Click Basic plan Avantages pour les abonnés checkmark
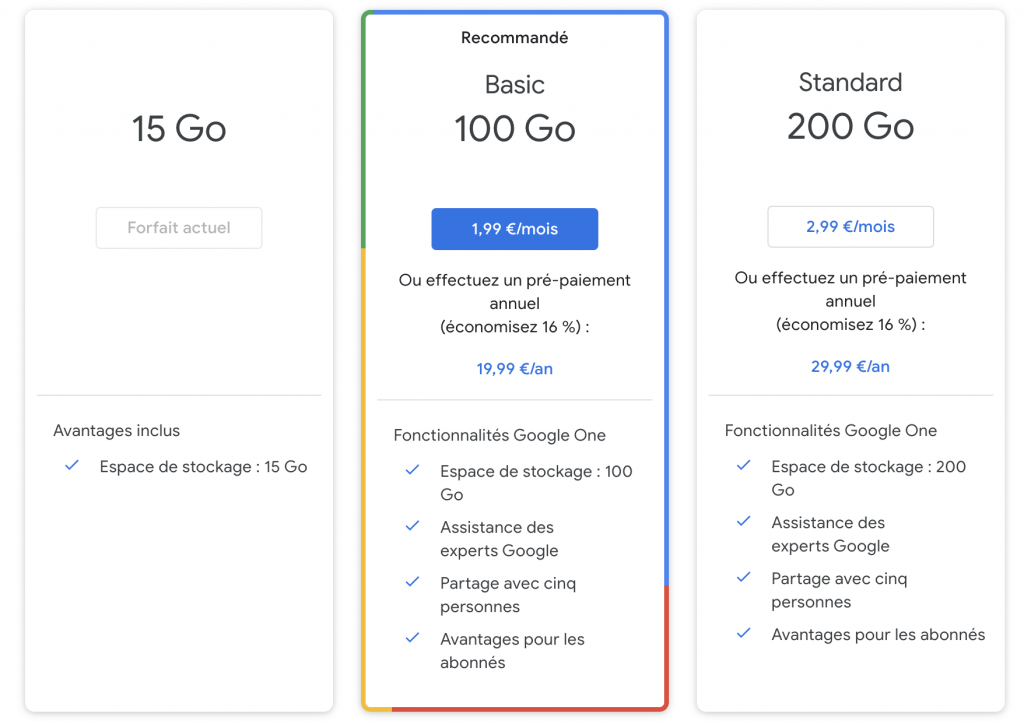 [412, 638]
